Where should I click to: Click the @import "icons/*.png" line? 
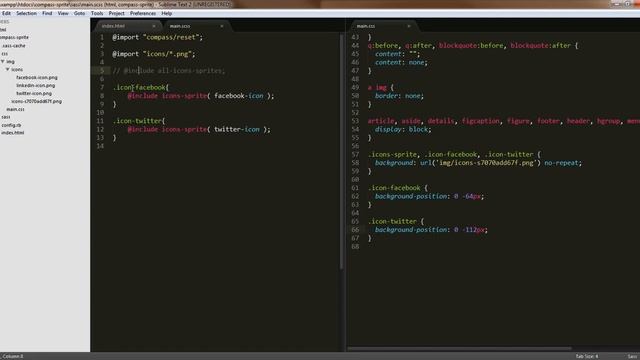pyautogui.click(x=154, y=54)
